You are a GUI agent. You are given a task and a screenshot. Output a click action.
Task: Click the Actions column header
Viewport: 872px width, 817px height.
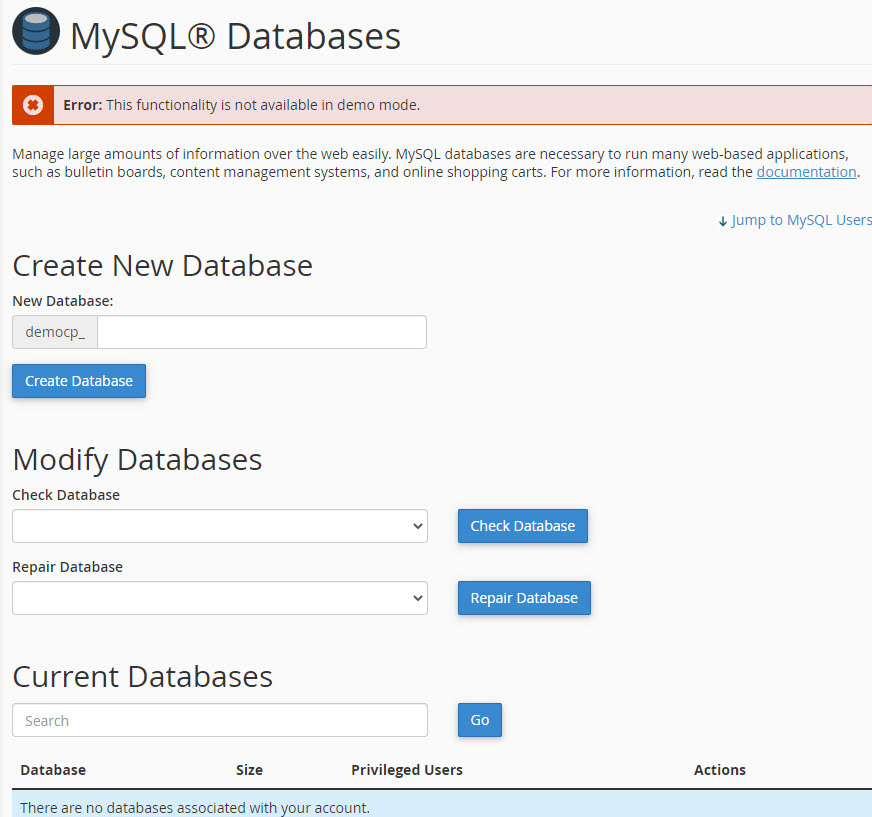[719, 770]
